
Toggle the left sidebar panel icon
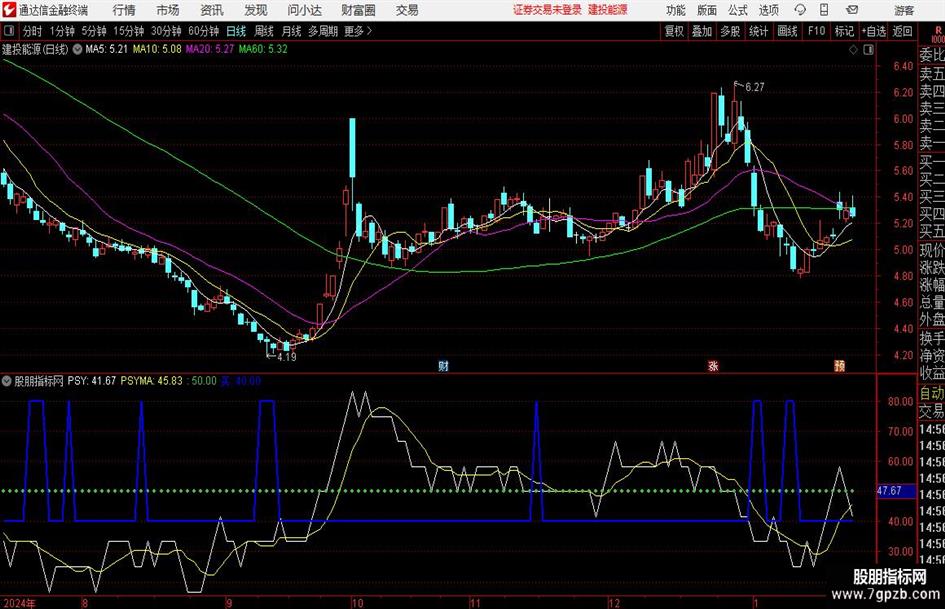[9, 31]
